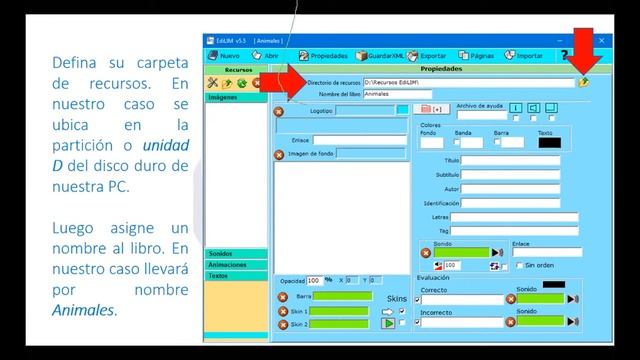Viewport: 640px width, 360px height.
Task: Remove the Logotipo with its red X
Action: click(278, 111)
